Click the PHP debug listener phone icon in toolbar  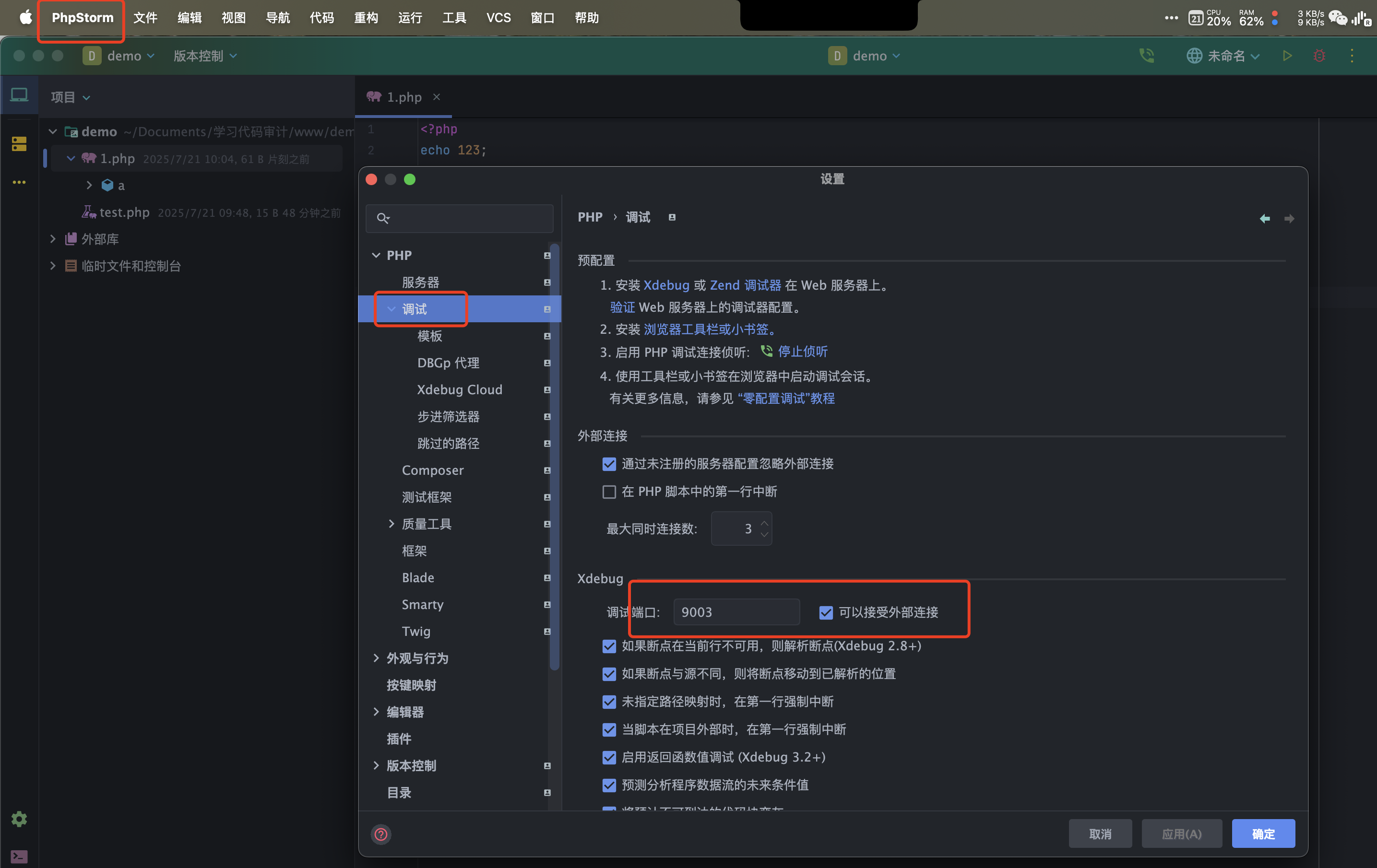1147,56
